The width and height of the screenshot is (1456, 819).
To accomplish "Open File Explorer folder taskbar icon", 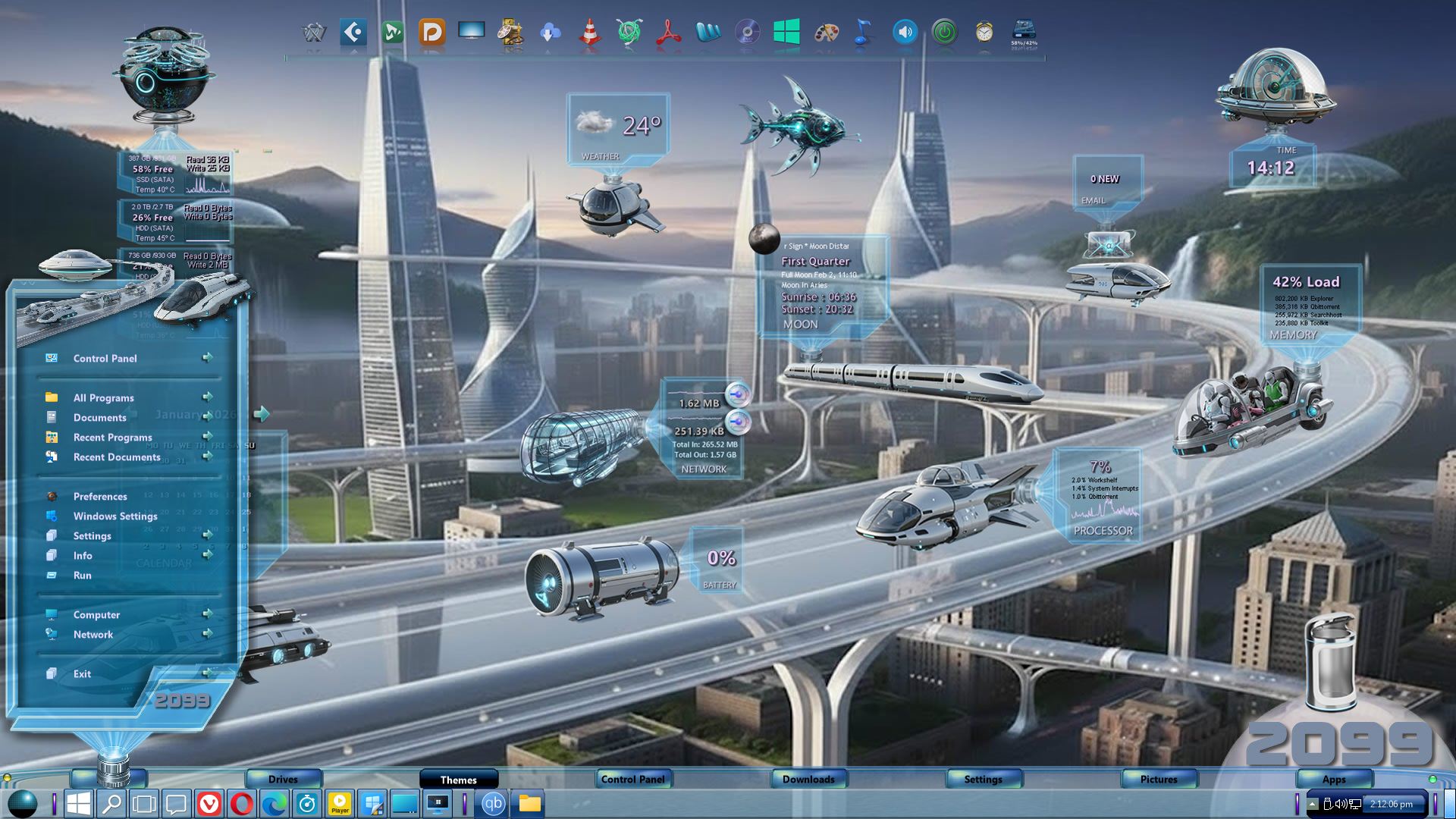I will (x=530, y=804).
